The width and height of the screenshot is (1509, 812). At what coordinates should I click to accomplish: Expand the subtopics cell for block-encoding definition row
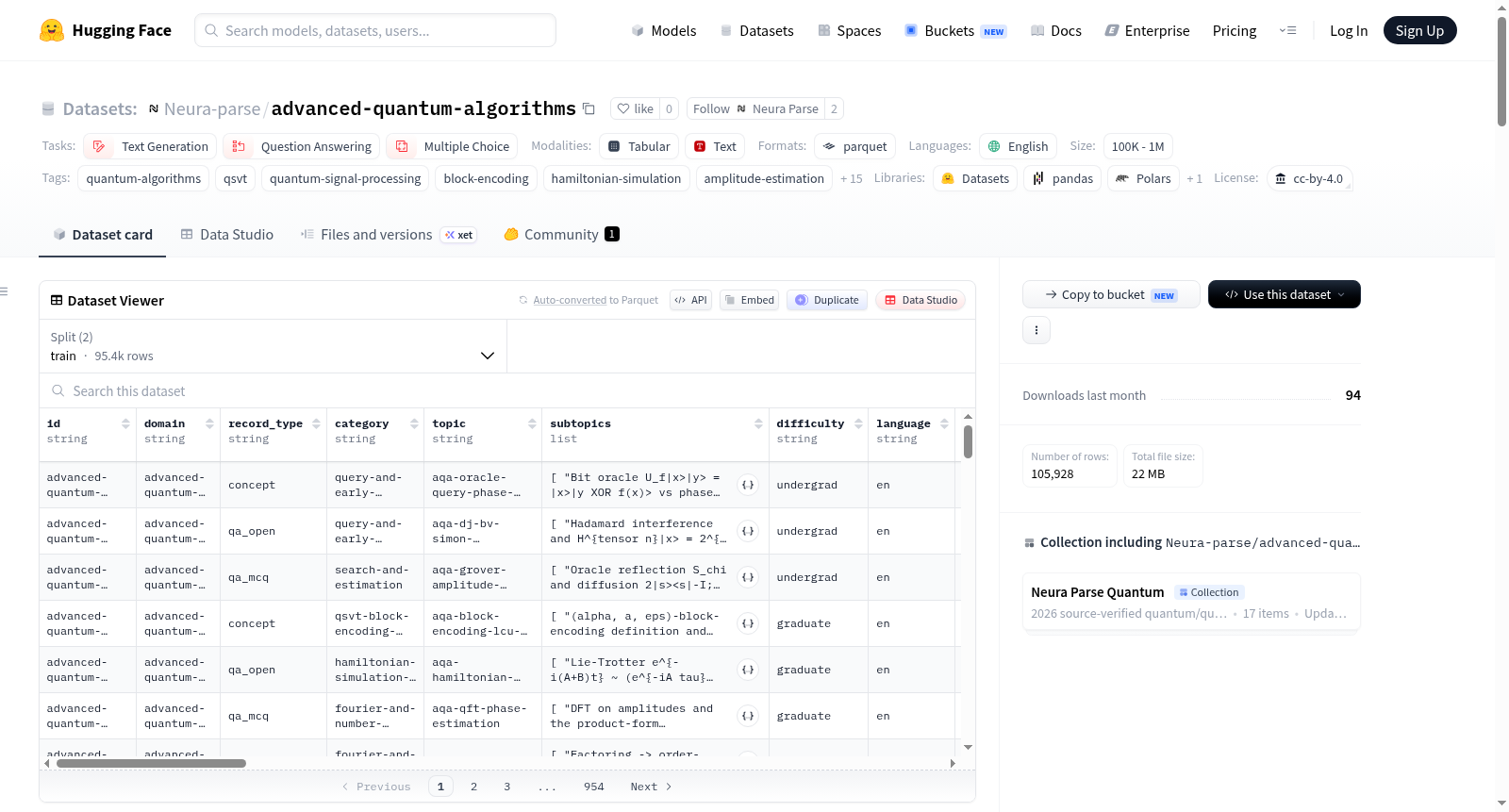[x=748, y=623]
